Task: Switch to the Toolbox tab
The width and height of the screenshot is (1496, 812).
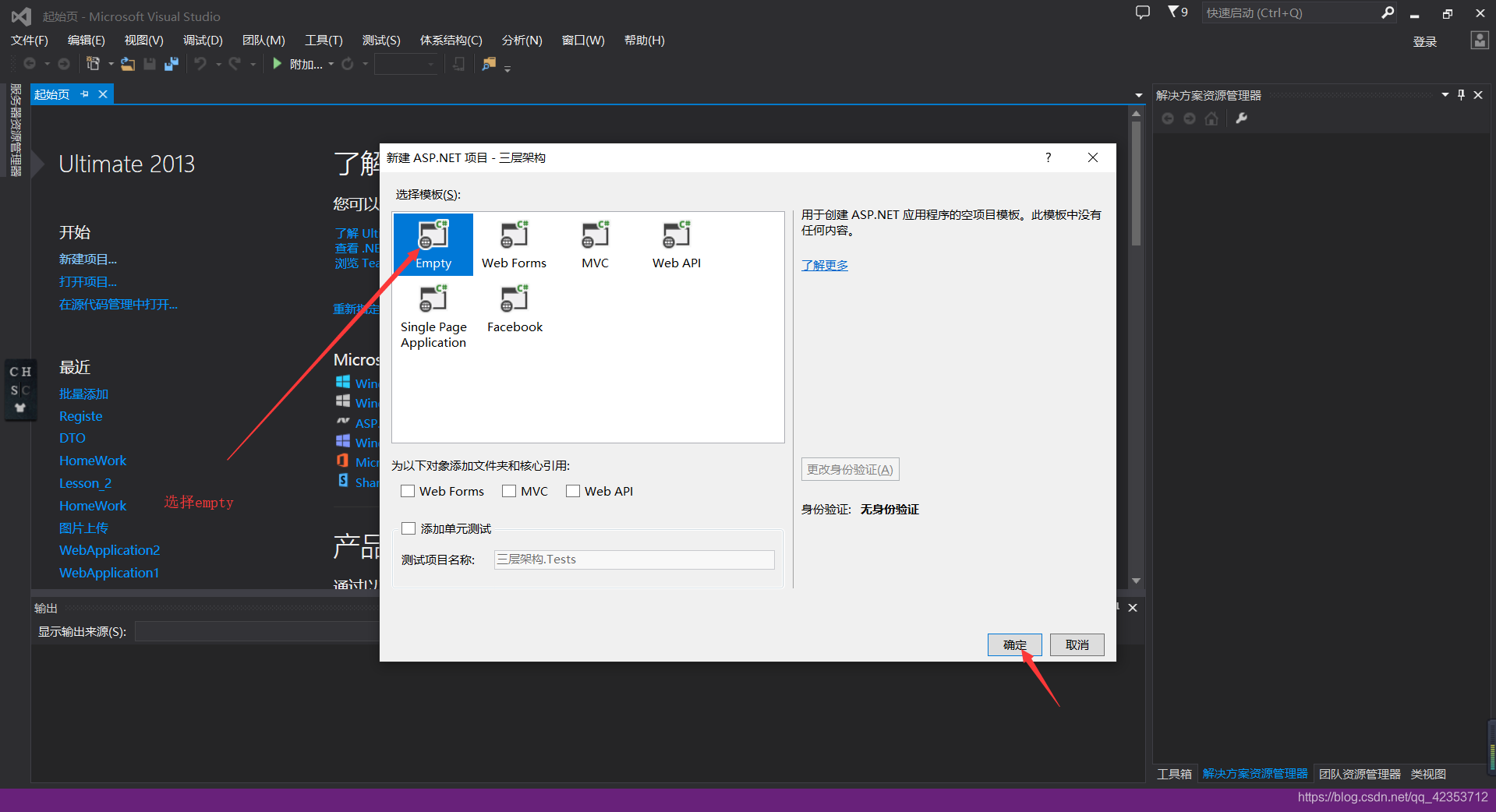Action: 1174,774
